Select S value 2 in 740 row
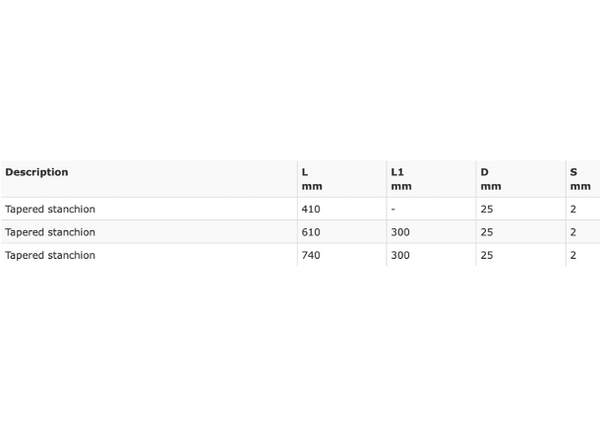600x434 pixels. (x=573, y=255)
